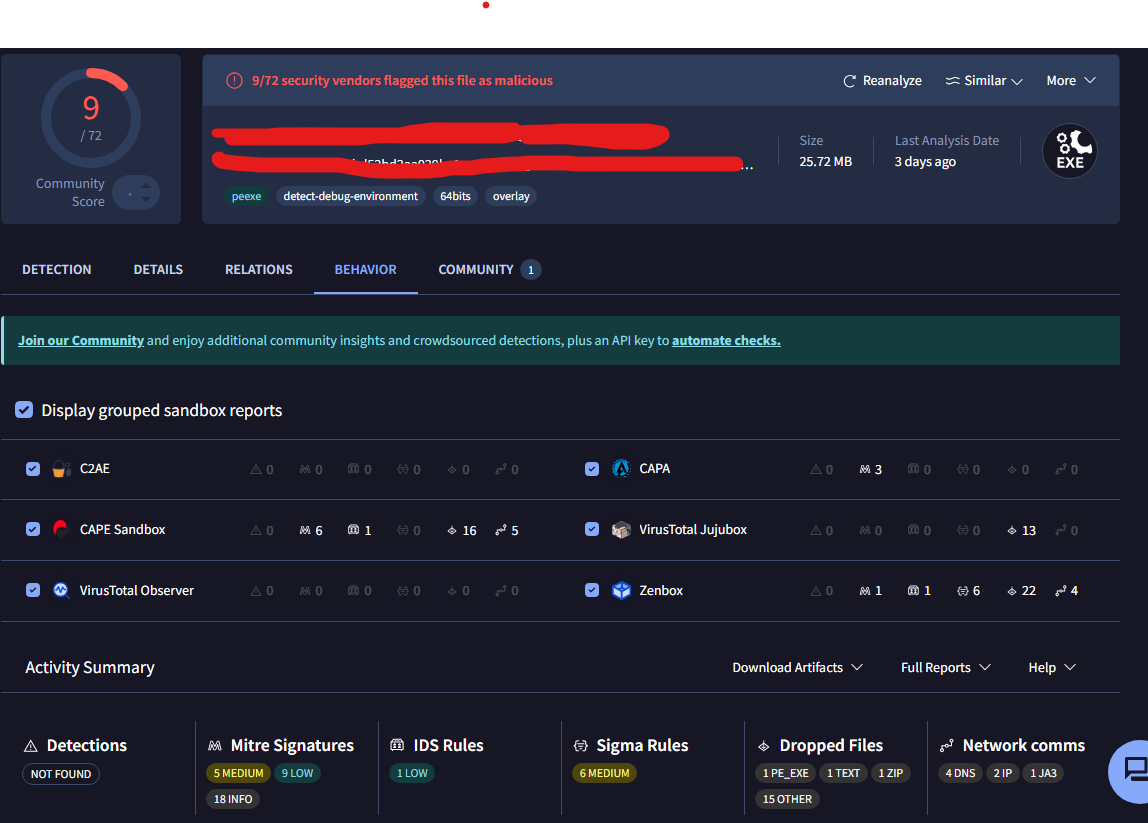
Task: Open the More dropdown menu
Action: (1070, 81)
